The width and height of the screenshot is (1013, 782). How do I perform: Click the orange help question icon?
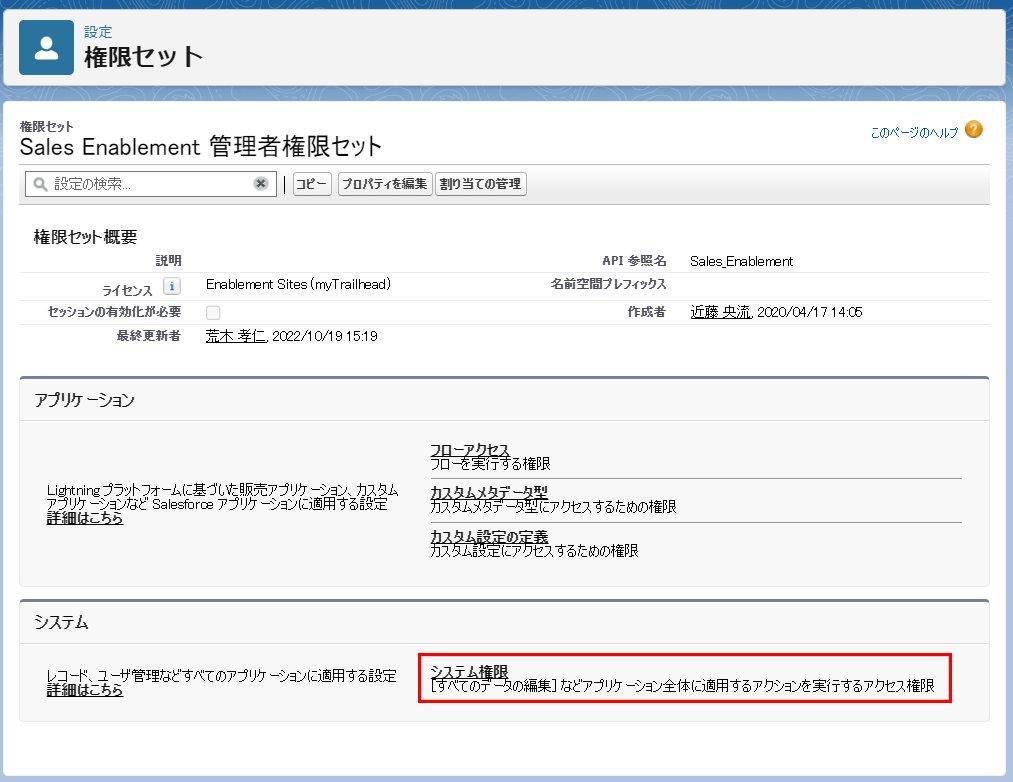click(974, 130)
